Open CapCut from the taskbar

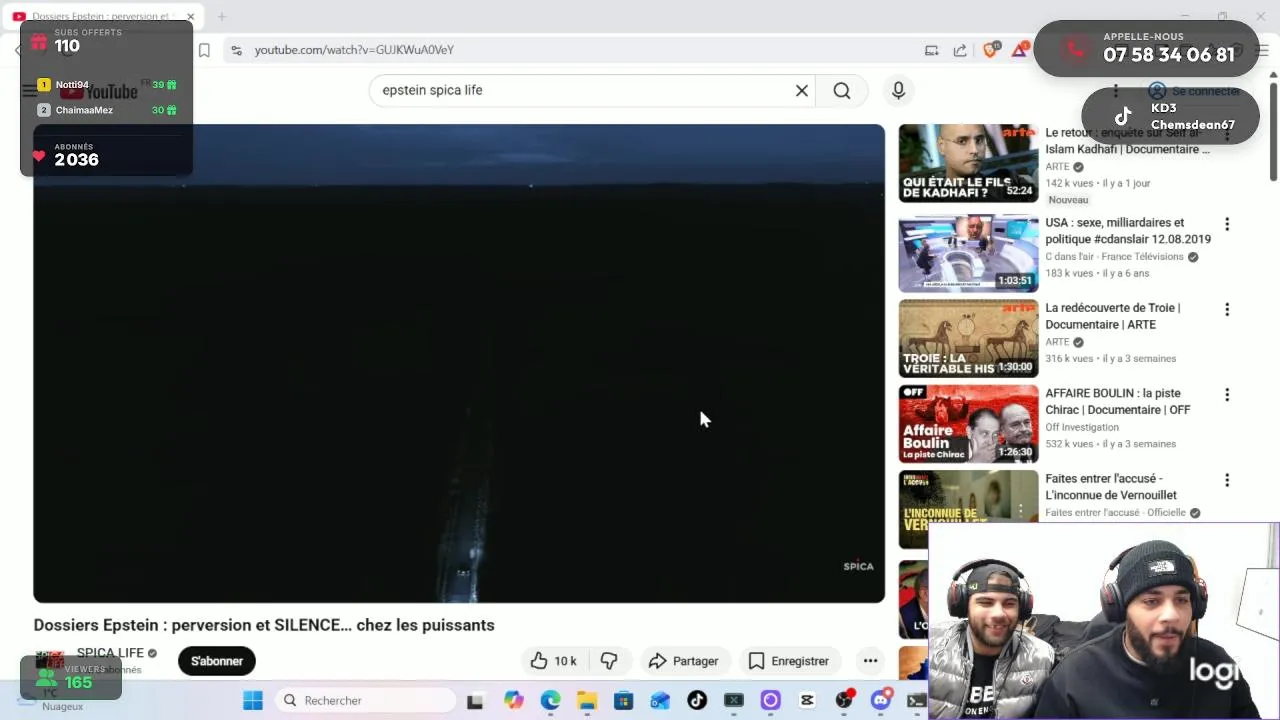tap(807, 700)
